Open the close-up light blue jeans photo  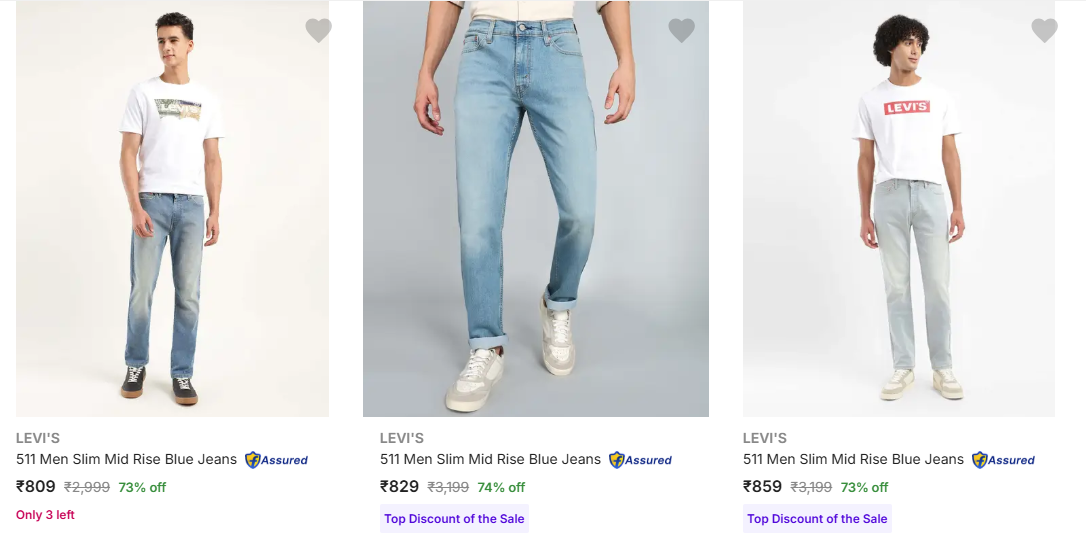click(x=535, y=209)
